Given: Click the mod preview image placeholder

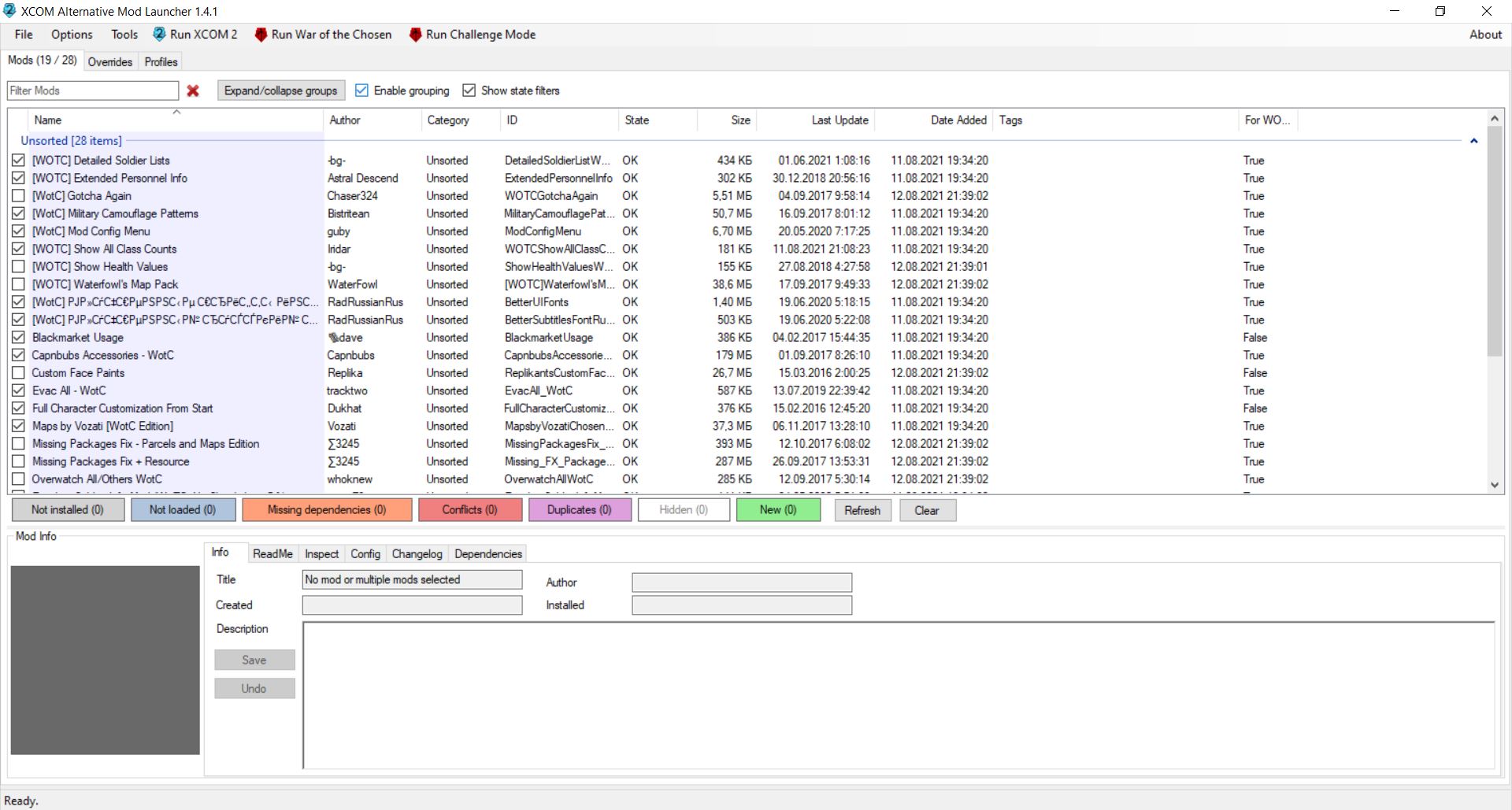Looking at the screenshot, I should 106,660.
